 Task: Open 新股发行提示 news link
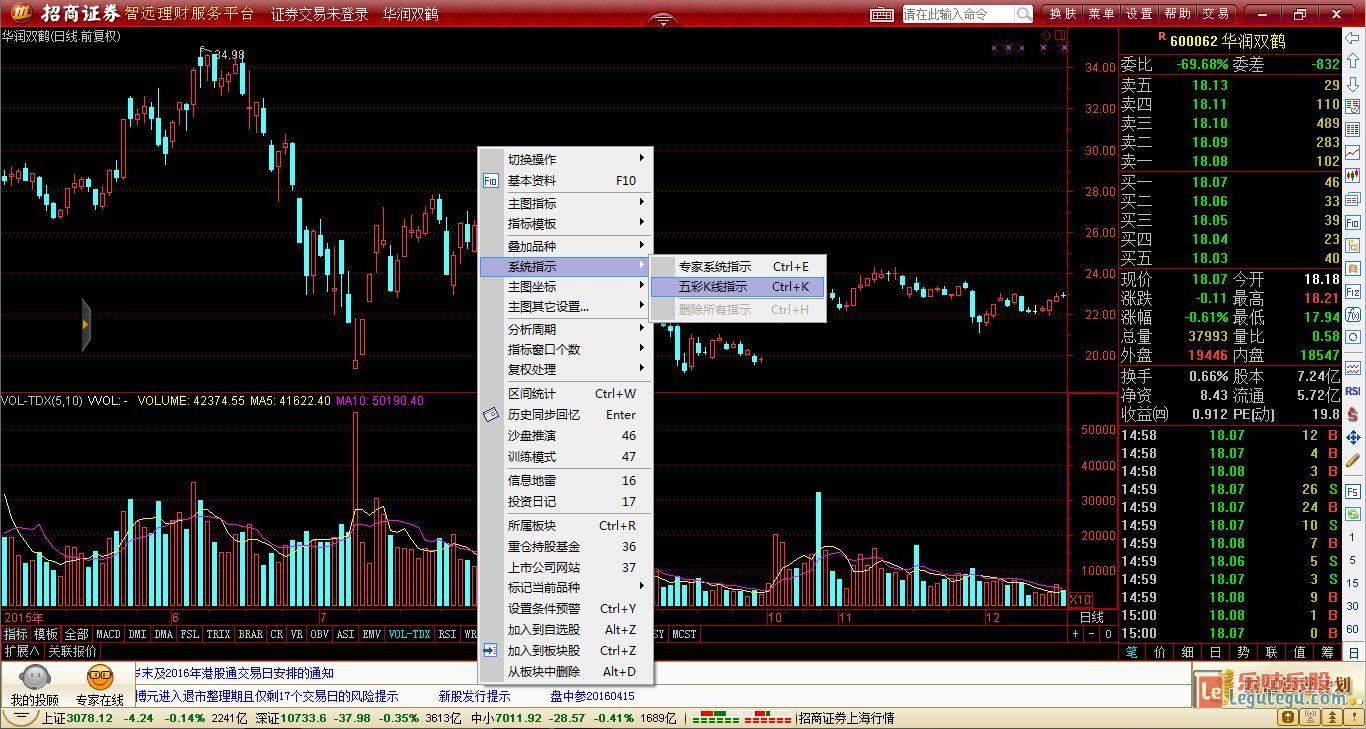coord(474,696)
